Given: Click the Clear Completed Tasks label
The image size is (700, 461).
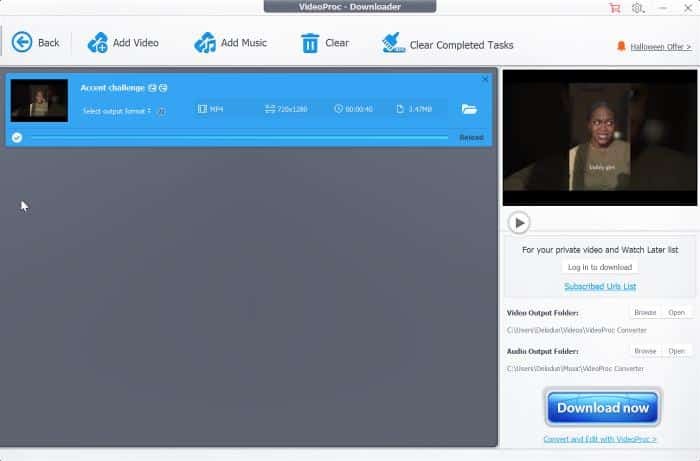Looking at the screenshot, I should pyautogui.click(x=462, y=45).
